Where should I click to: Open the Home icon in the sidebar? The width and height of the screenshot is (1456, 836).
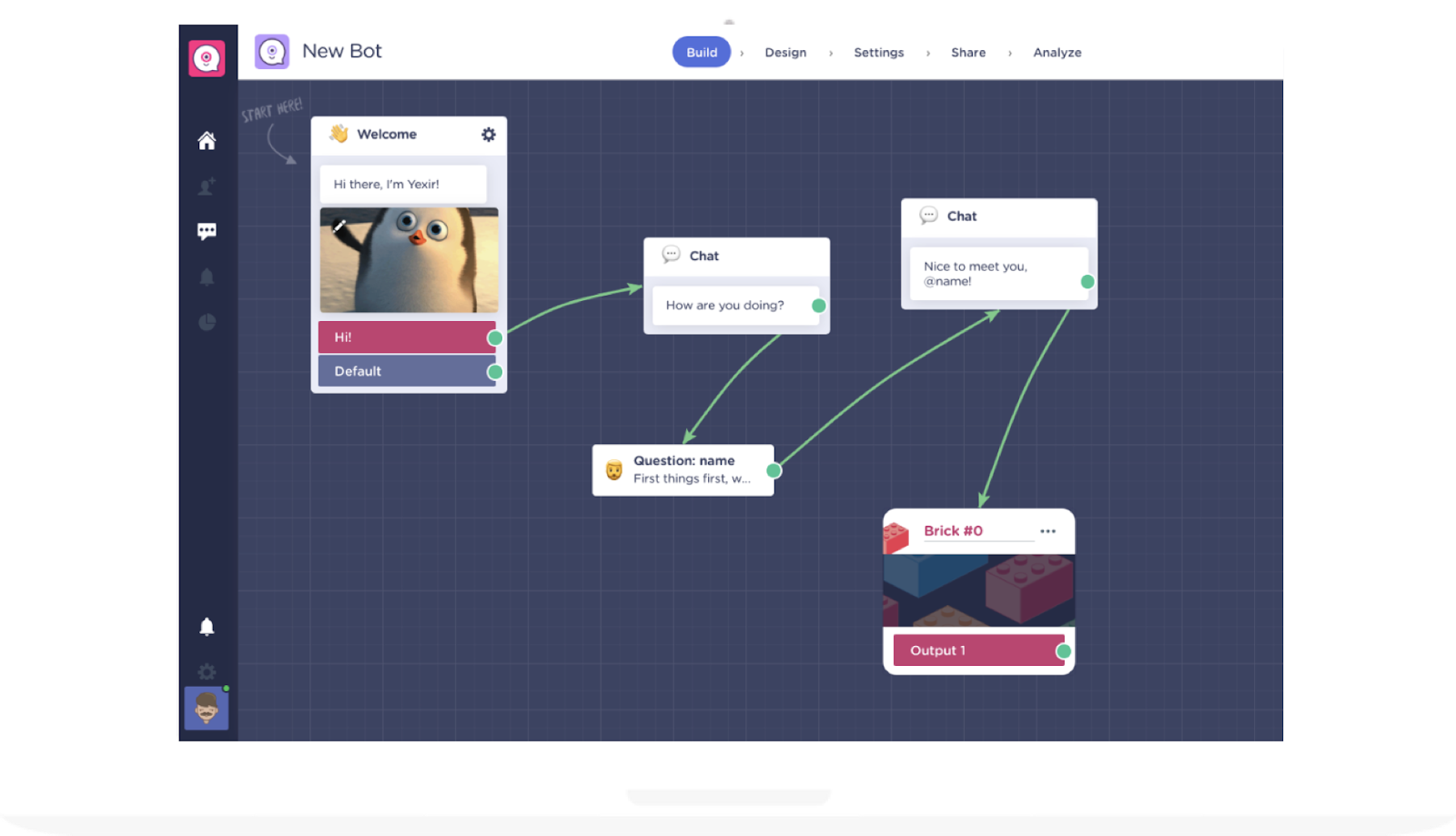coord(207,141)
